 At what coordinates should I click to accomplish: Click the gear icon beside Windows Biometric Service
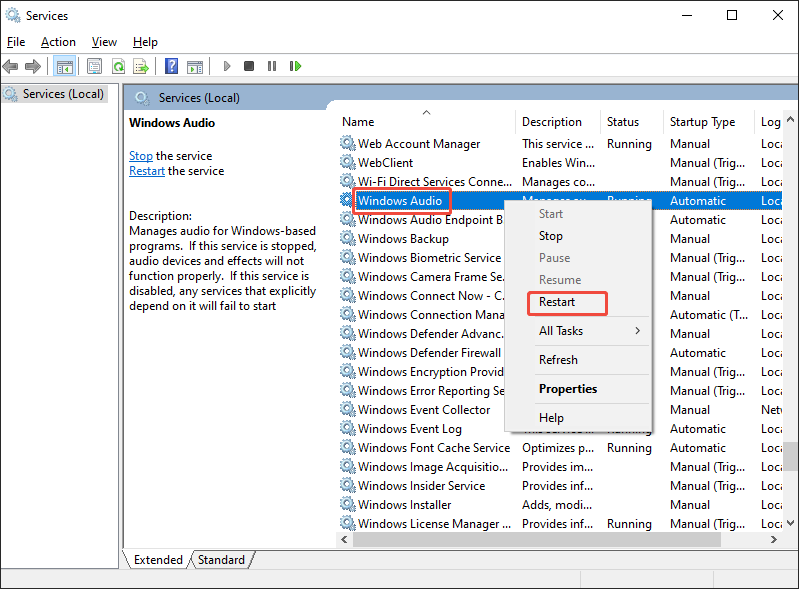tap(348, 257)
